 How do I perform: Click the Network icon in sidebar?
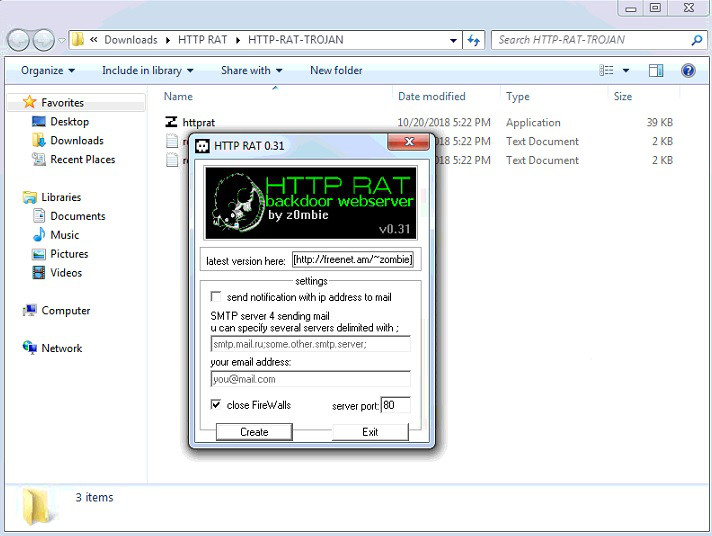pos(30,348)
